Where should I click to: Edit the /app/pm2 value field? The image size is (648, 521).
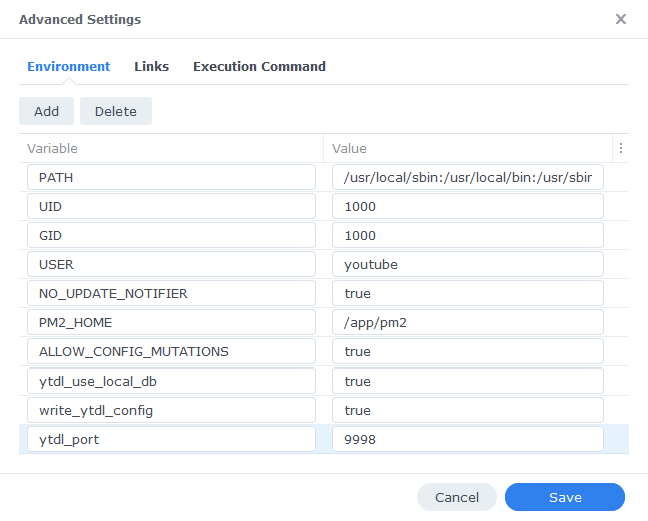(468, 322)
